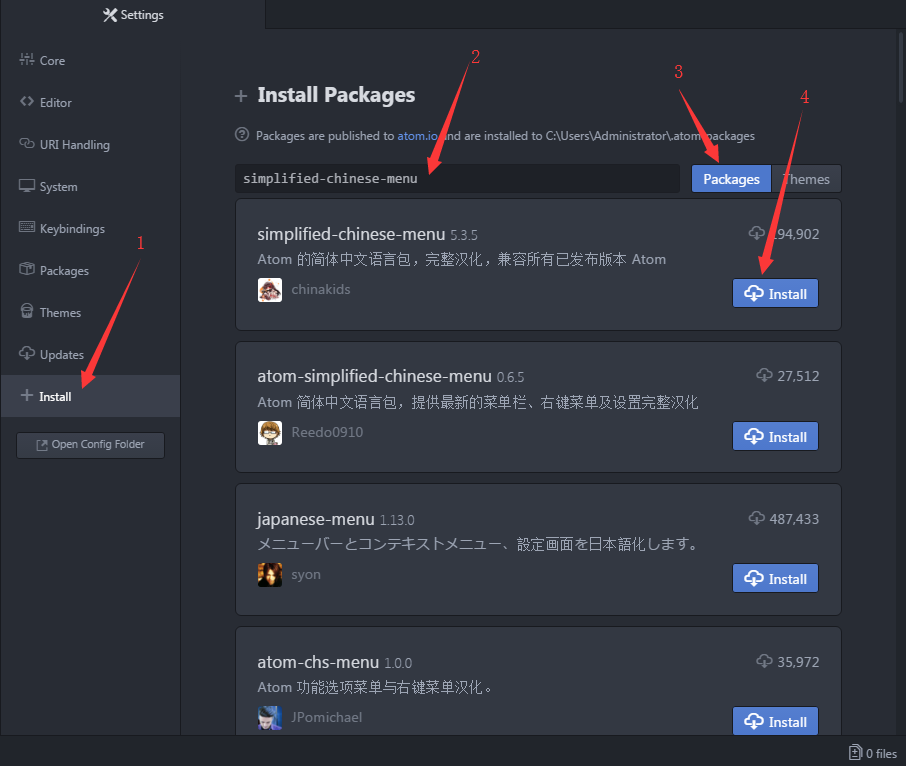Click the files icon in the status bar
Image resolution: width=906 pixels, height=766 pixels.
point(855,753)
